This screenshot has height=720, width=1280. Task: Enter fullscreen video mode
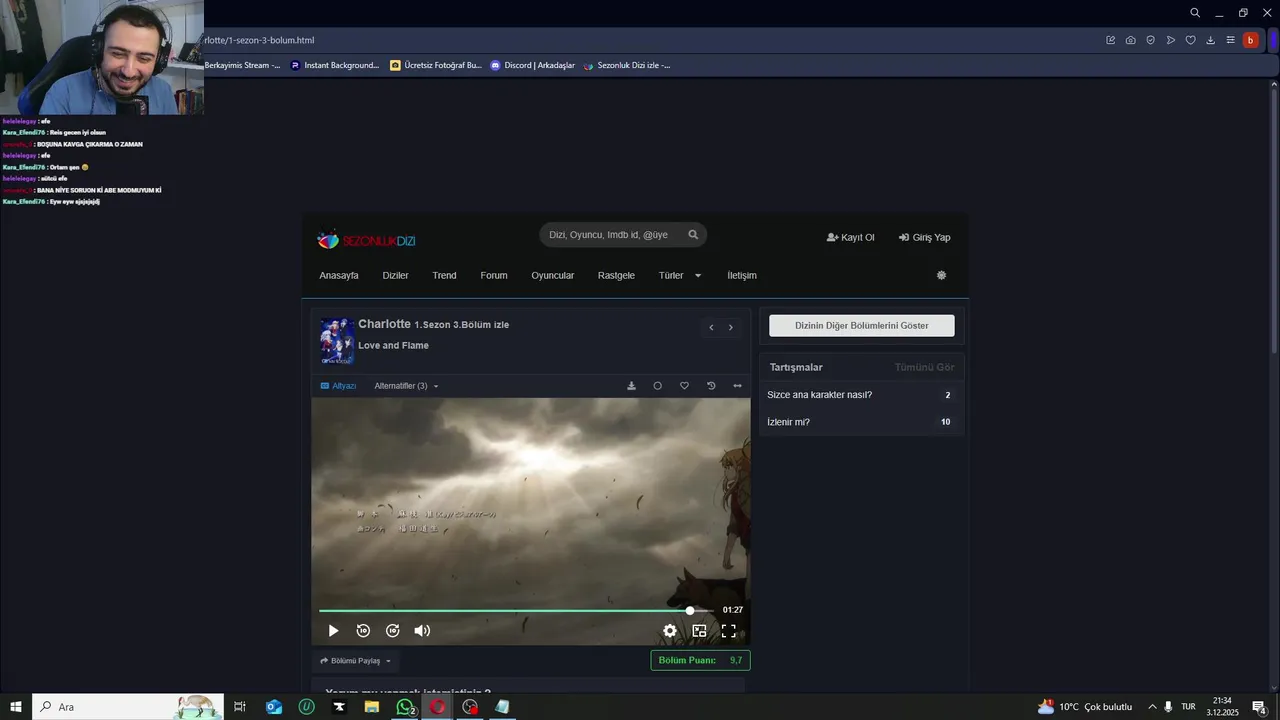[729, 631]
